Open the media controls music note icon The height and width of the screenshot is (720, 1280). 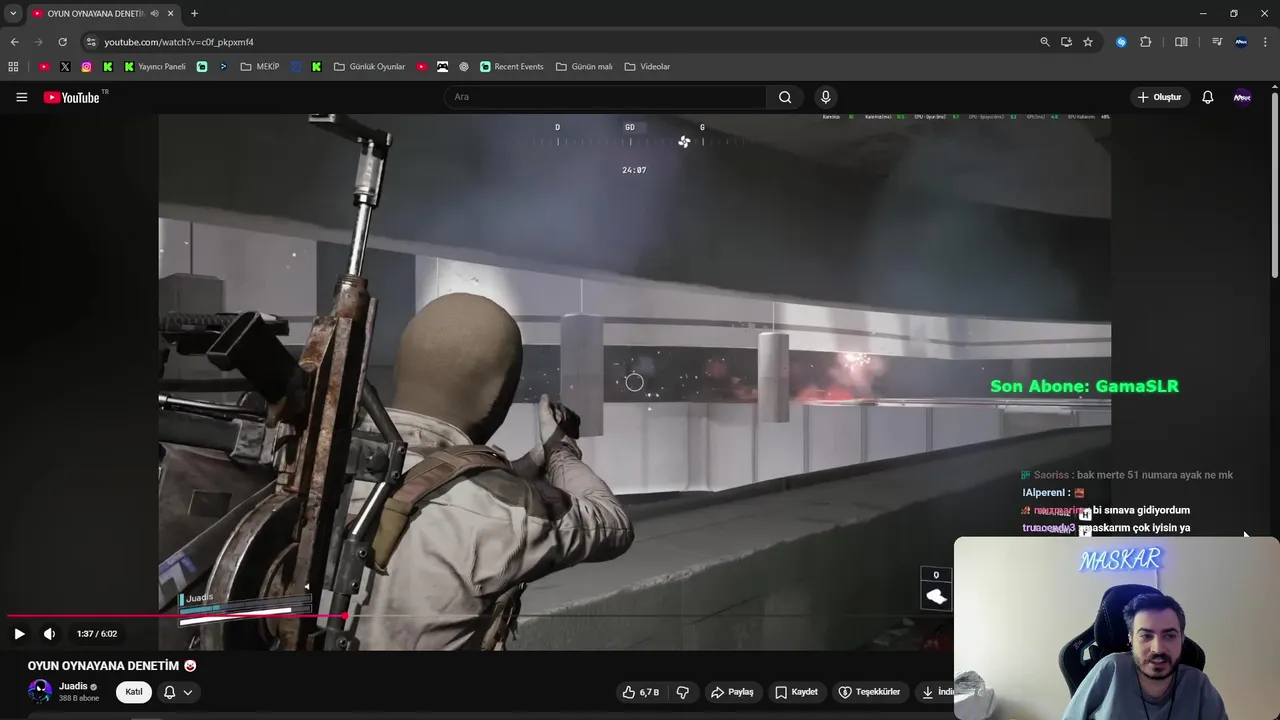pyautogui.click(x=1217, y=42)
